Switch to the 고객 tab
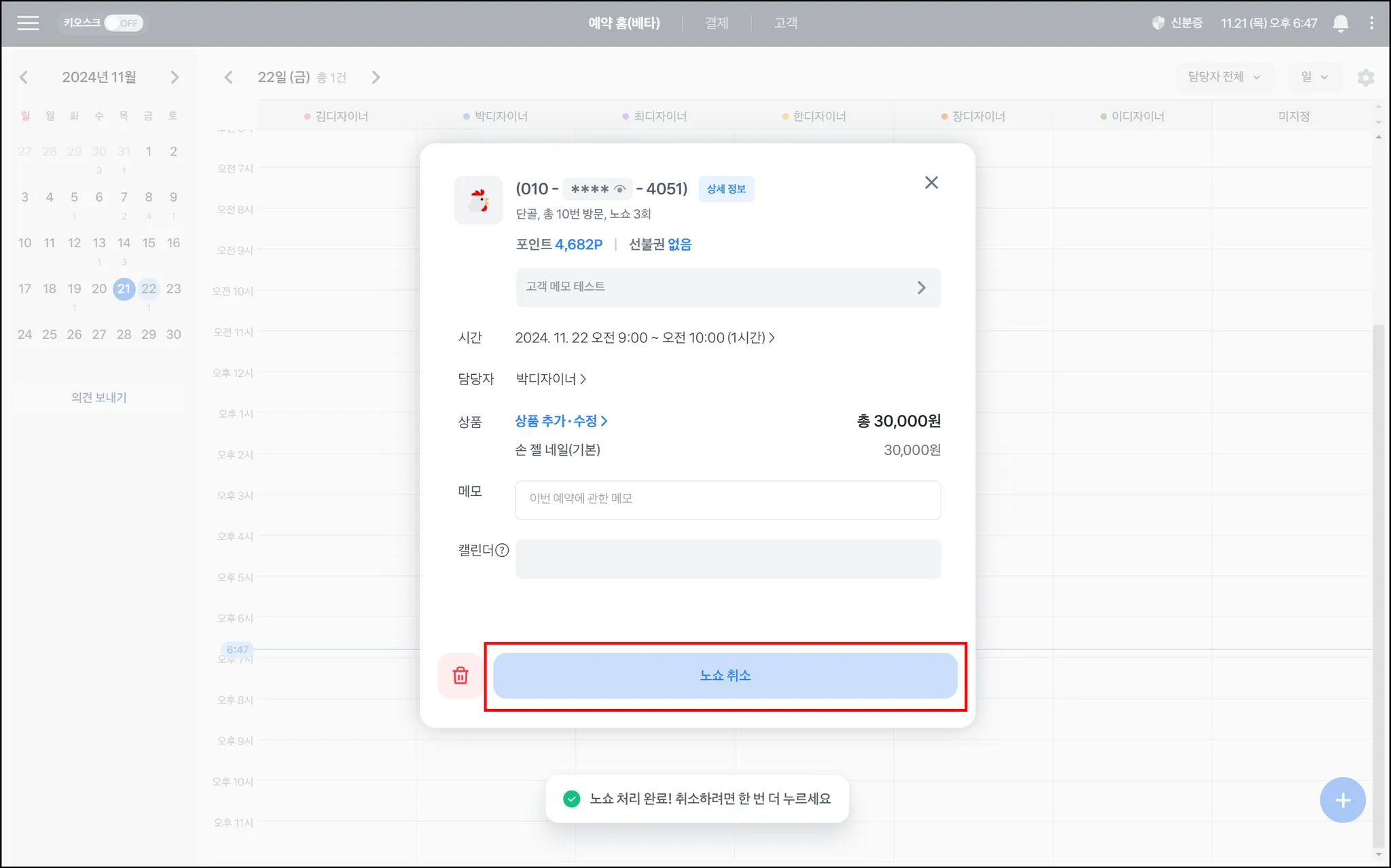 pos(785,23)
